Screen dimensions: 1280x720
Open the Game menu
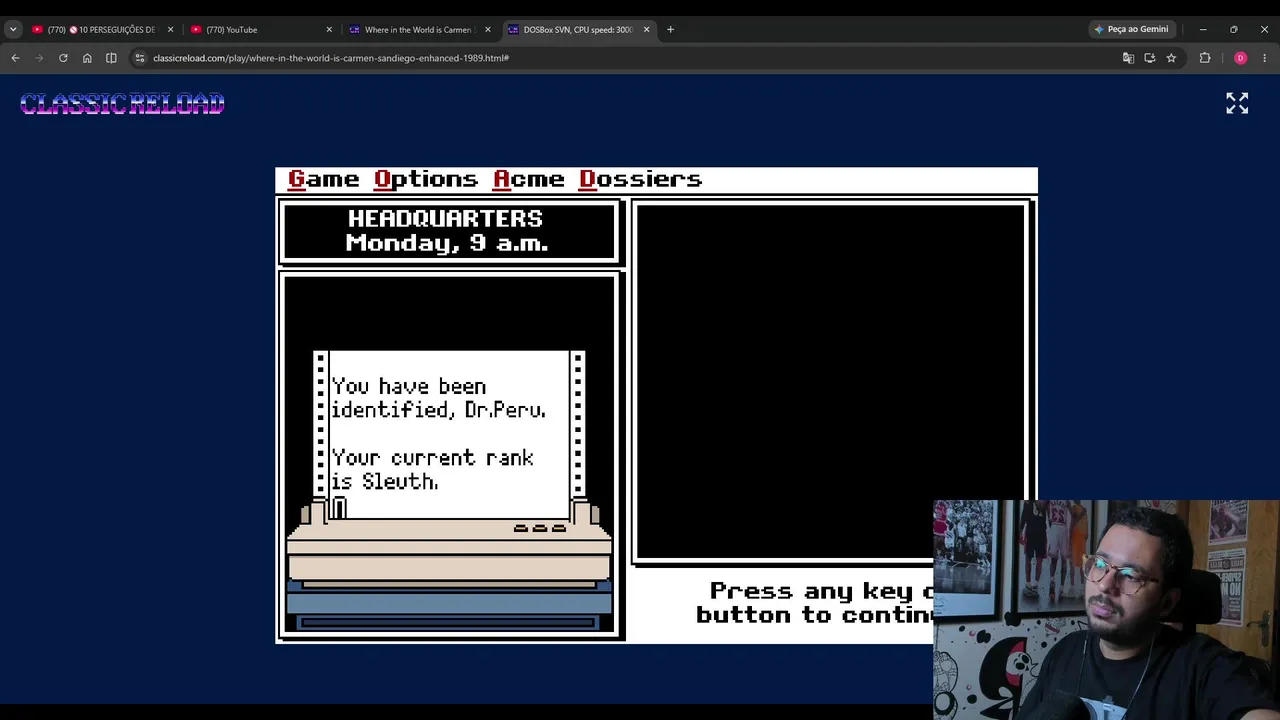(x=323, y=179)
